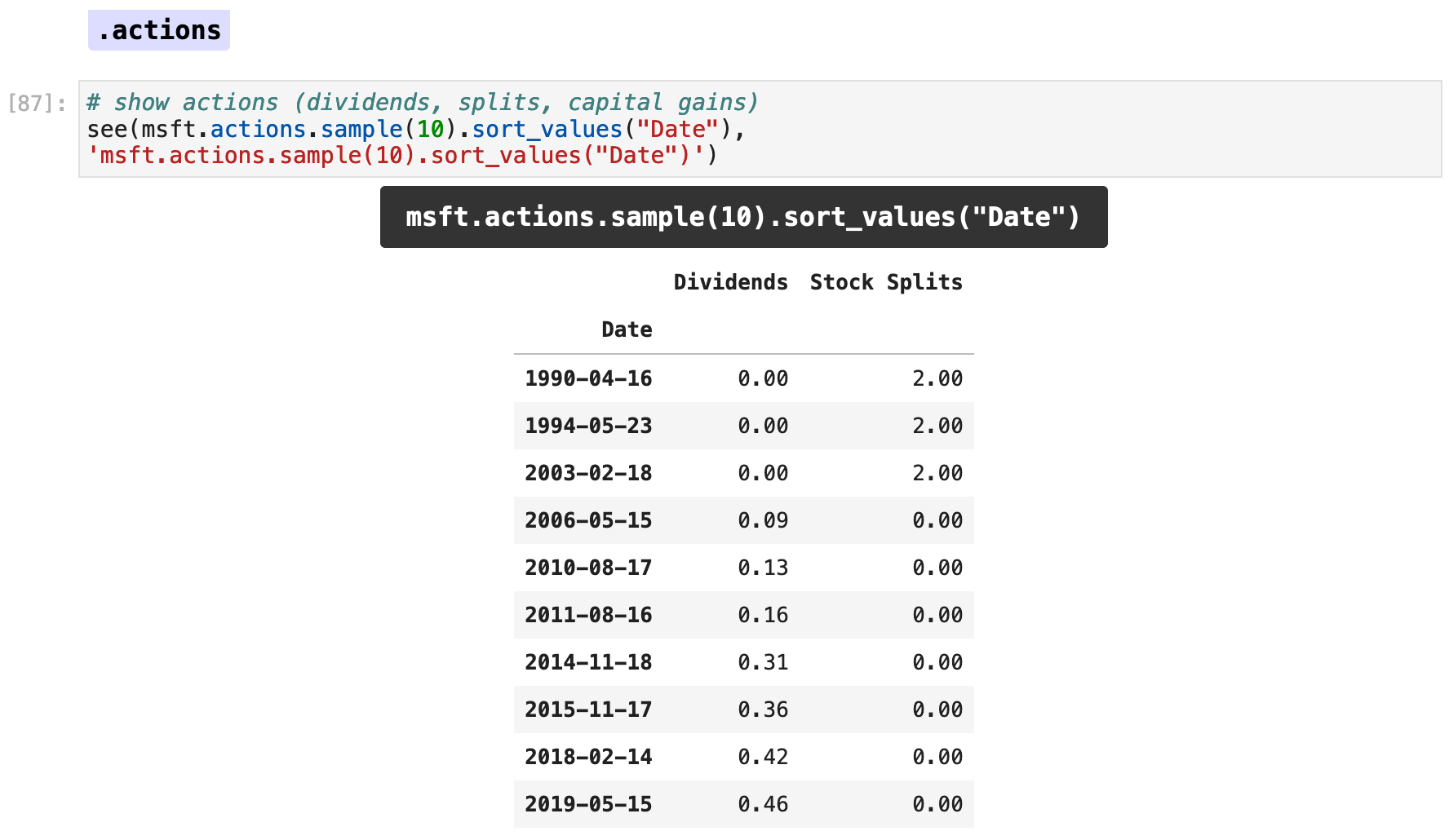The height and width of the screenshot is (840, 1449).
Task: Click the 2011-08-16 date row label
Action: point(588,615)
